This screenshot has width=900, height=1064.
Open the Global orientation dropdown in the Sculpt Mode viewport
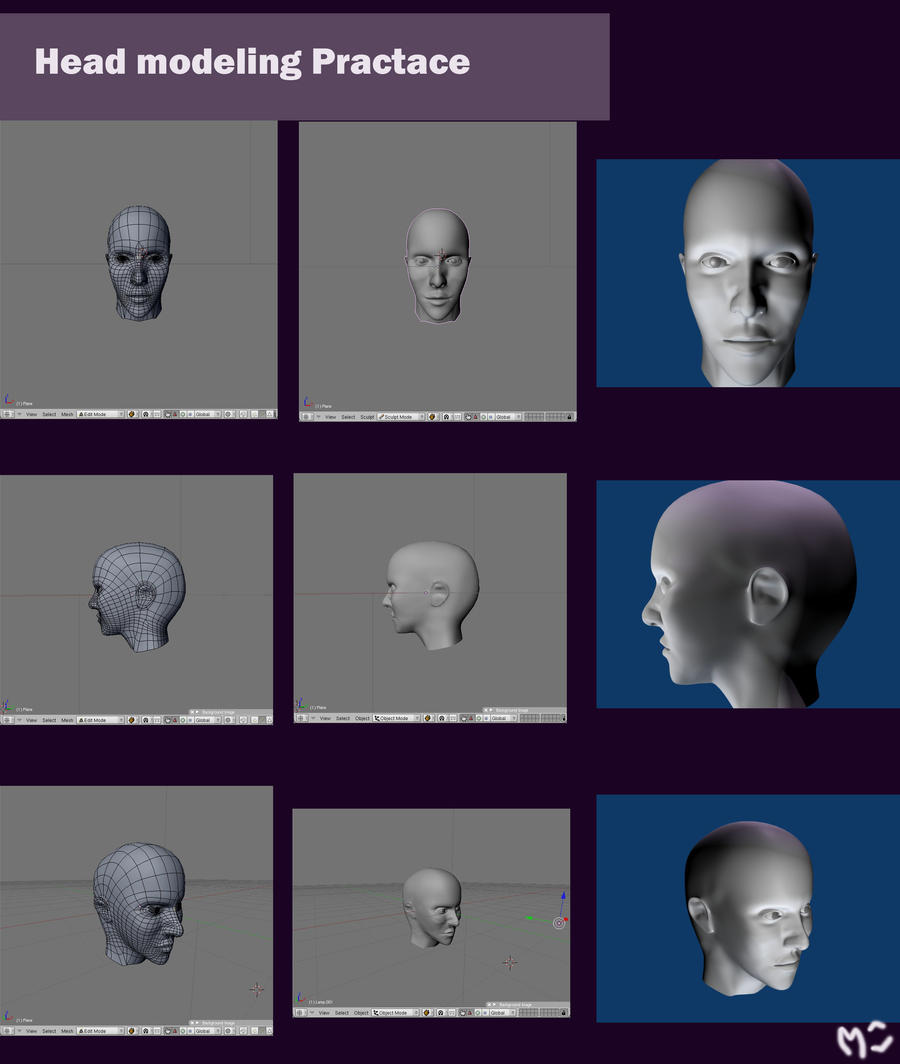click(508, 417)
